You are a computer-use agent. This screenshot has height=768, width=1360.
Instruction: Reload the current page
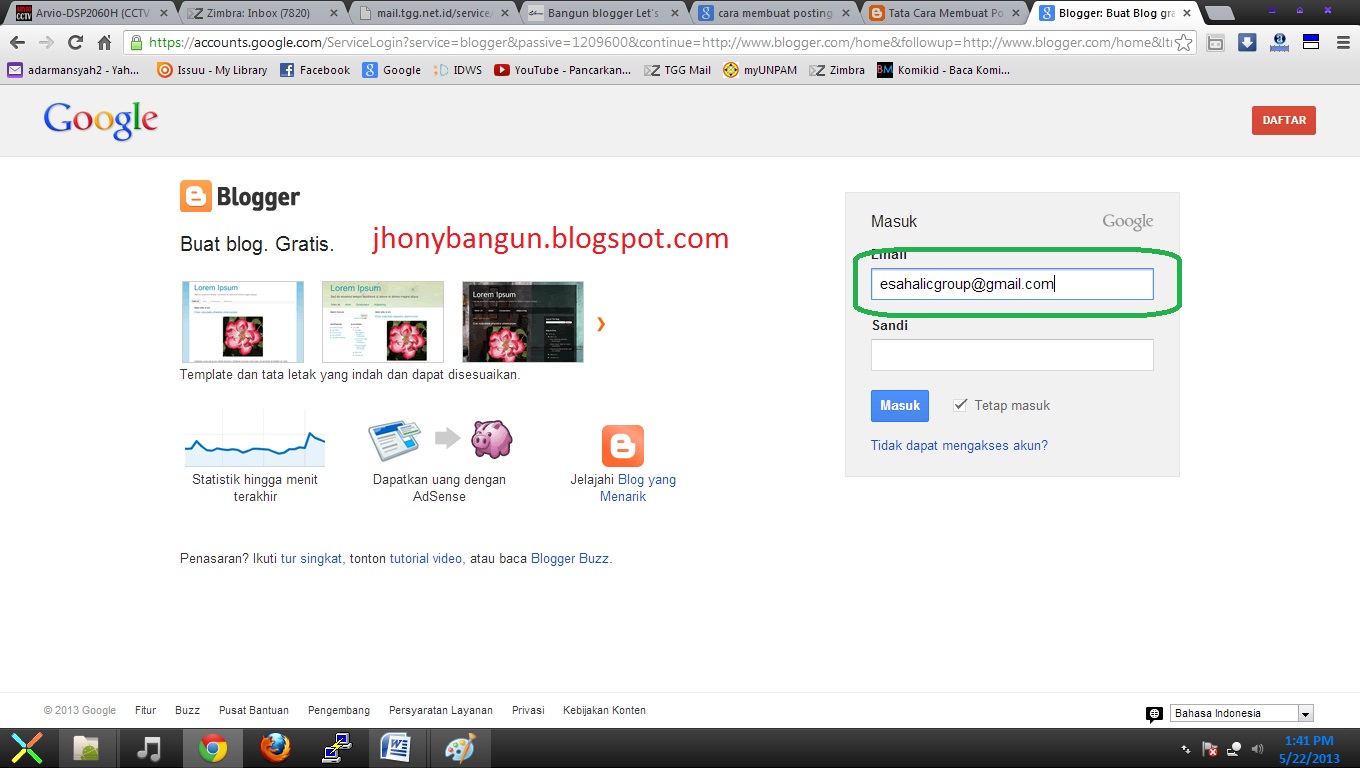click(75, 43)
